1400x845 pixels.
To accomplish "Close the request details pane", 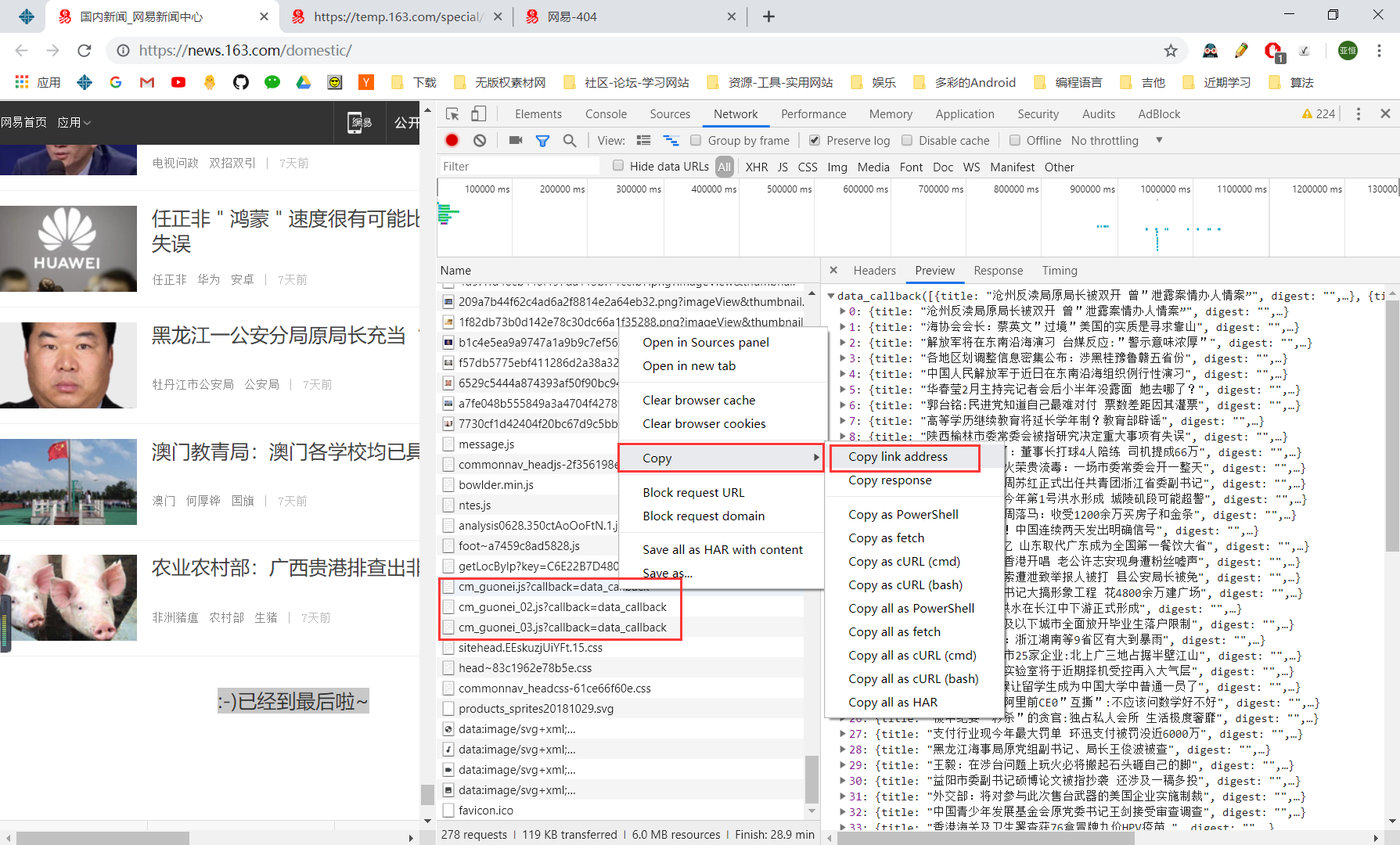I will point(833,270).
